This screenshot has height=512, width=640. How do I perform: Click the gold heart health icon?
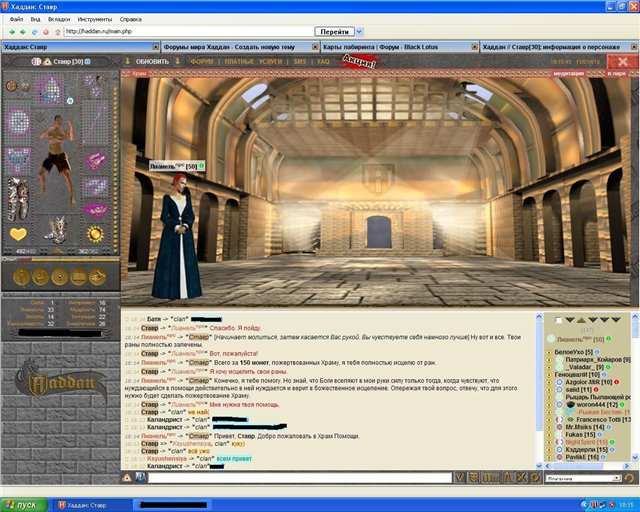click(x=18, y=234)
